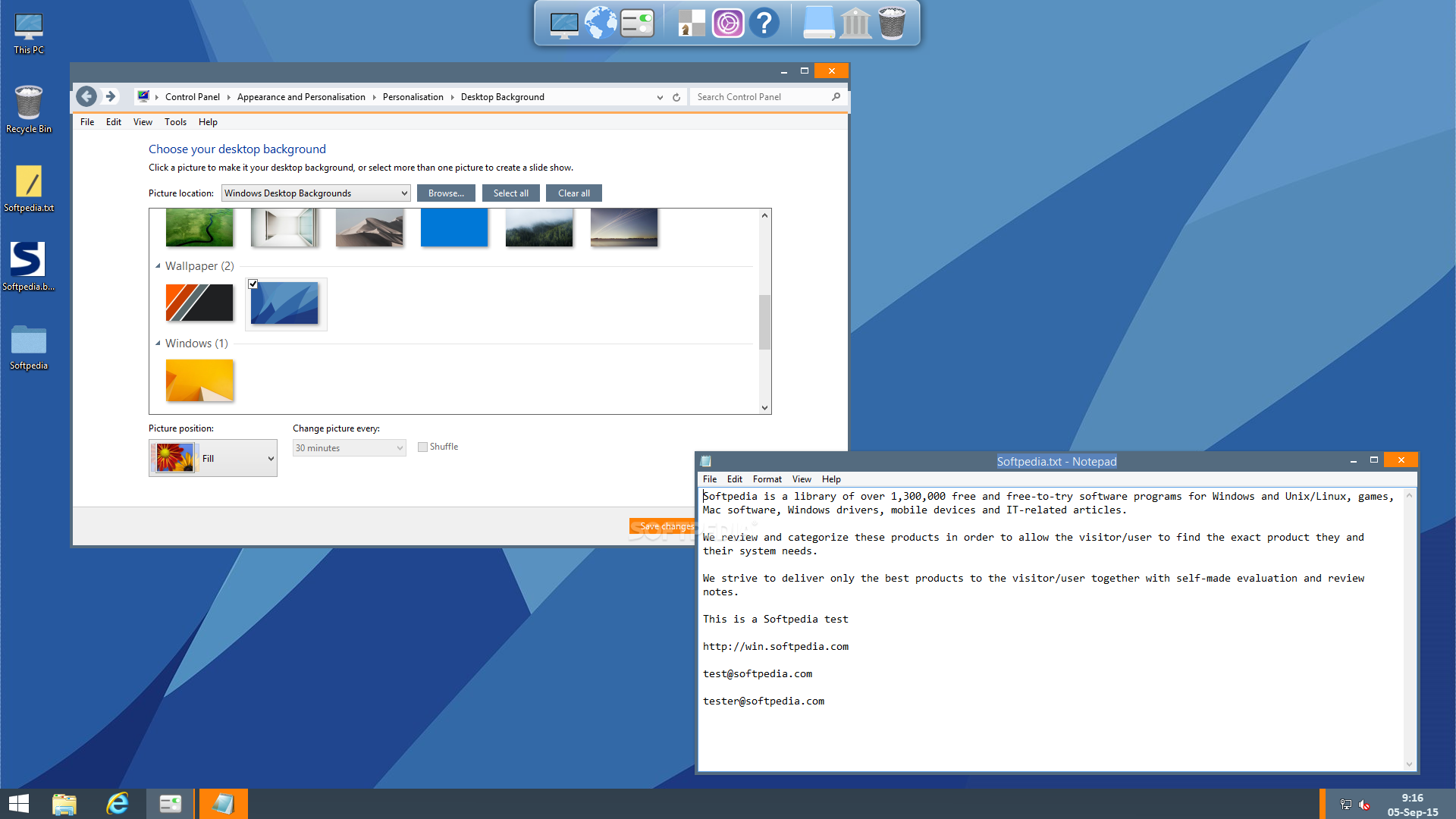Go to Appearance and Personalisation breadcrumb
Screen dimensions: 1456x819
pos(301,97)
